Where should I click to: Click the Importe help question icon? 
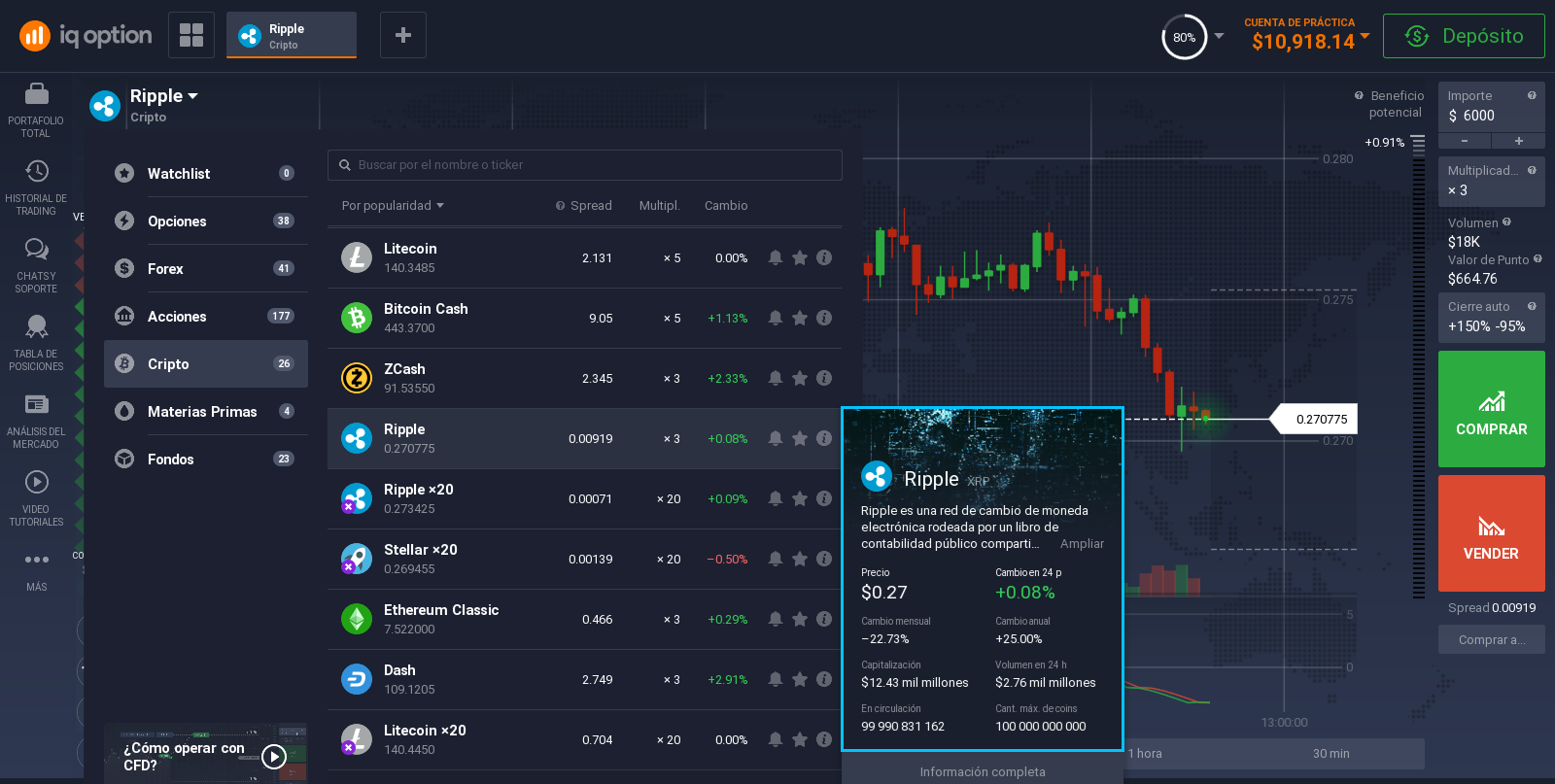click(1532, 95)
